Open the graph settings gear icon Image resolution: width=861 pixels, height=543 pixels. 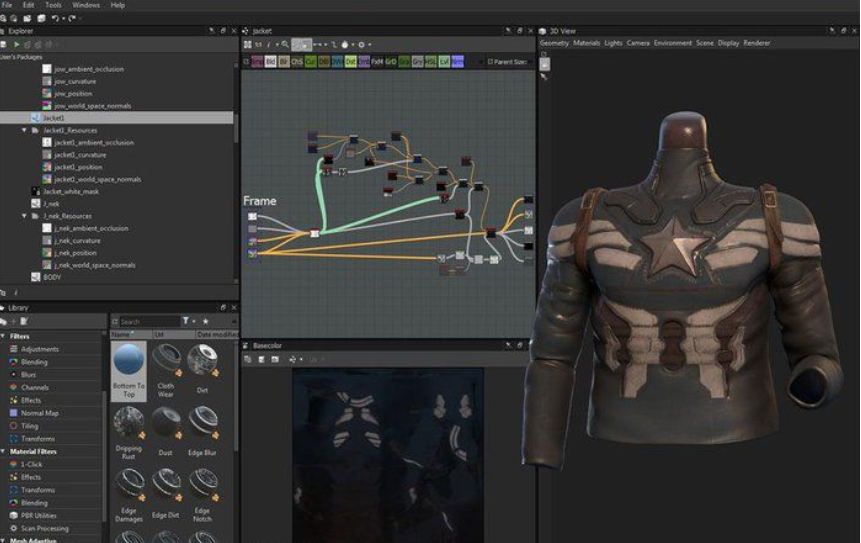coord(361,44)
